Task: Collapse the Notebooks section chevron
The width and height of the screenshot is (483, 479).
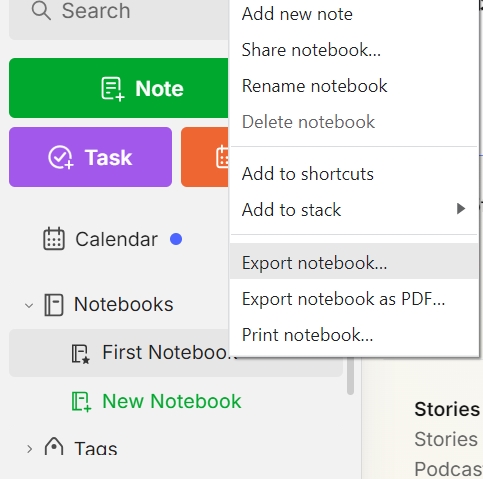Action: pyautogui.click(x=29, y=305)
